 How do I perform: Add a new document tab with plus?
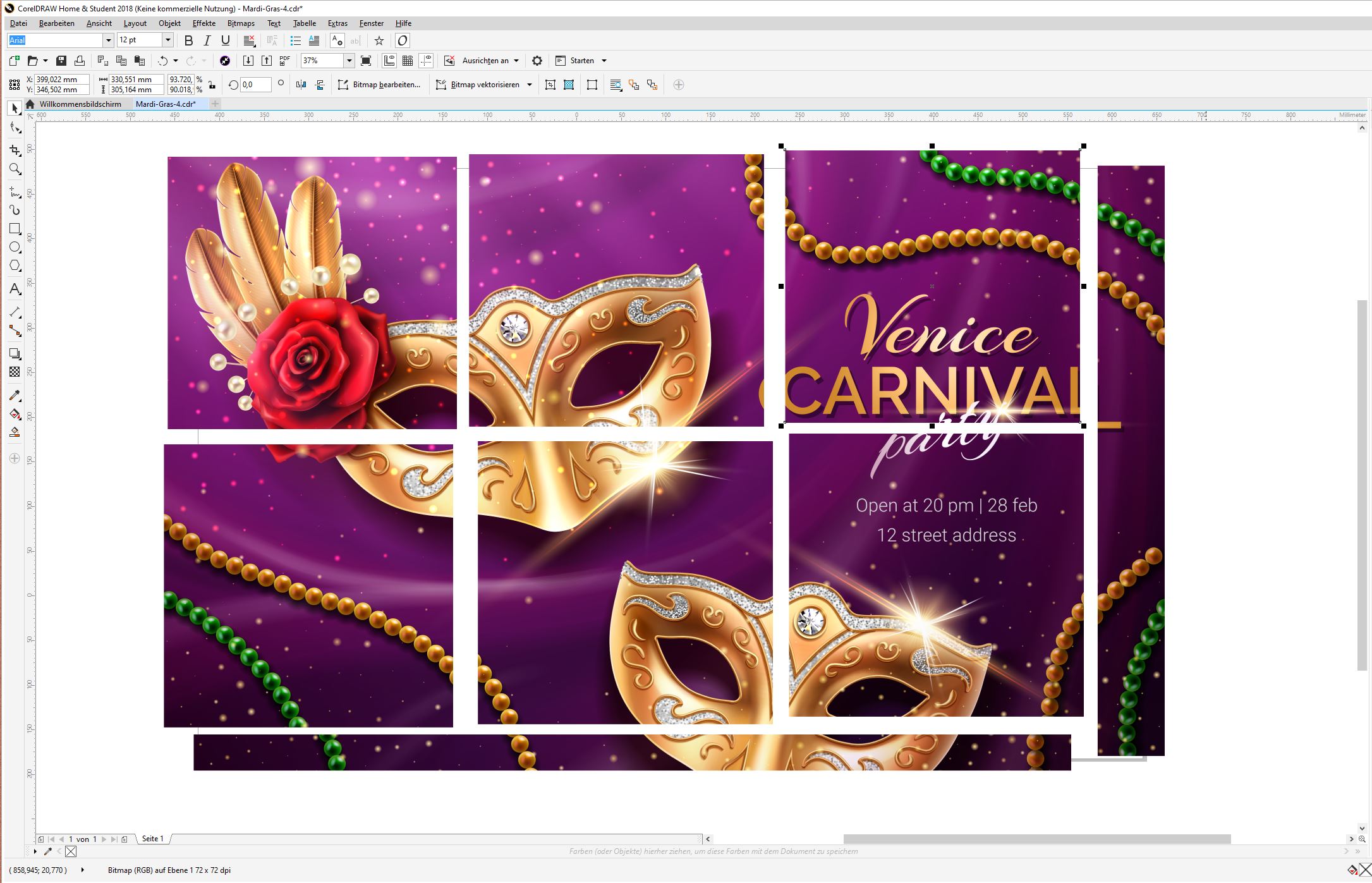pos(216,104)
